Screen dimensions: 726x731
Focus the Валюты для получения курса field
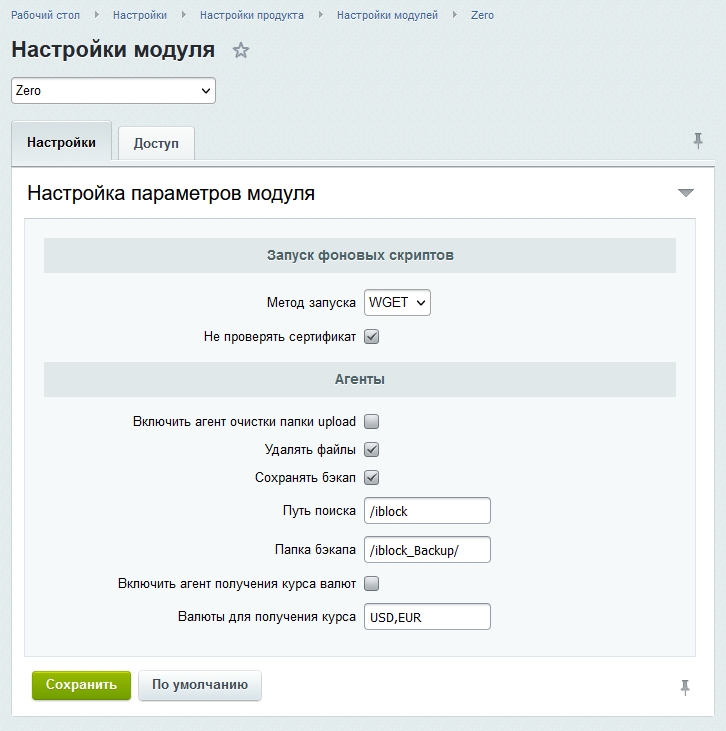coord(427,617)
